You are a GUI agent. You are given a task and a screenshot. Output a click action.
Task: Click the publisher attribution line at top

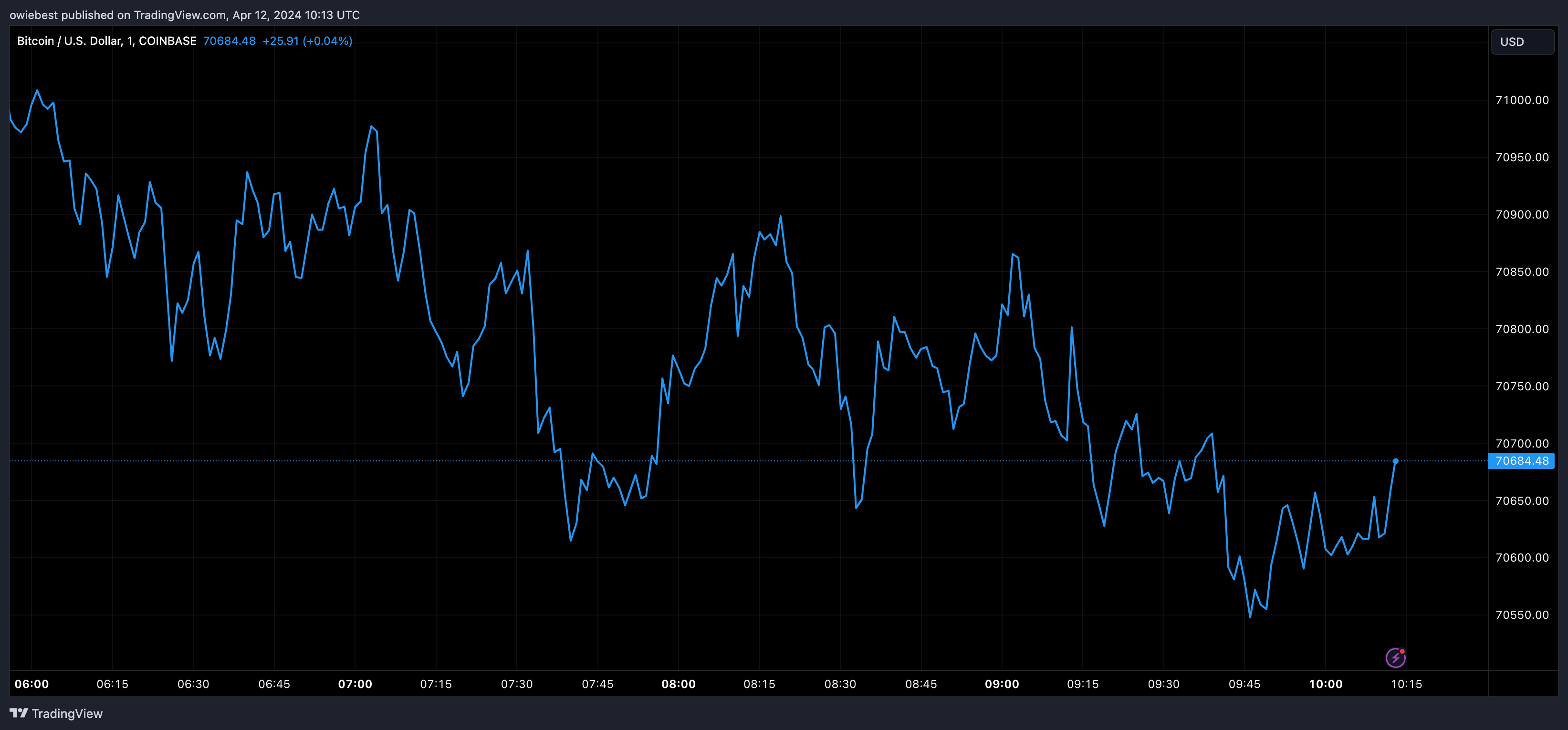click(x=185, y=15)
